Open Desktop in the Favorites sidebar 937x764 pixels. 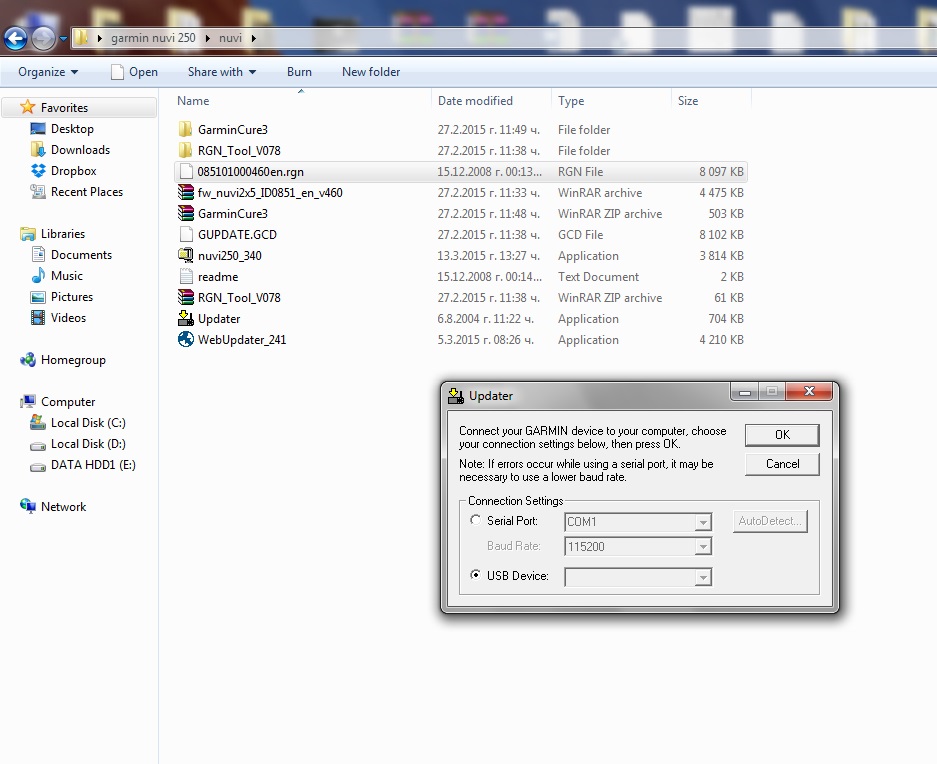pos(72,129)
